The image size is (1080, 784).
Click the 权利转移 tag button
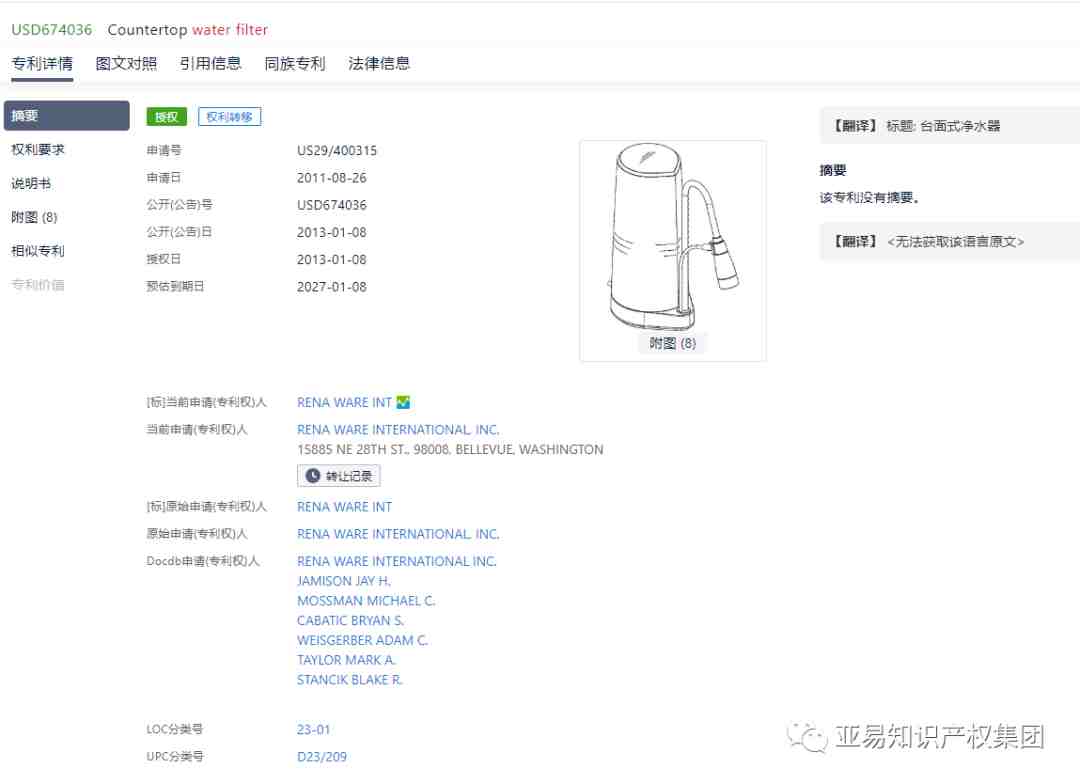pyautogui.click(x=229, y=117)
